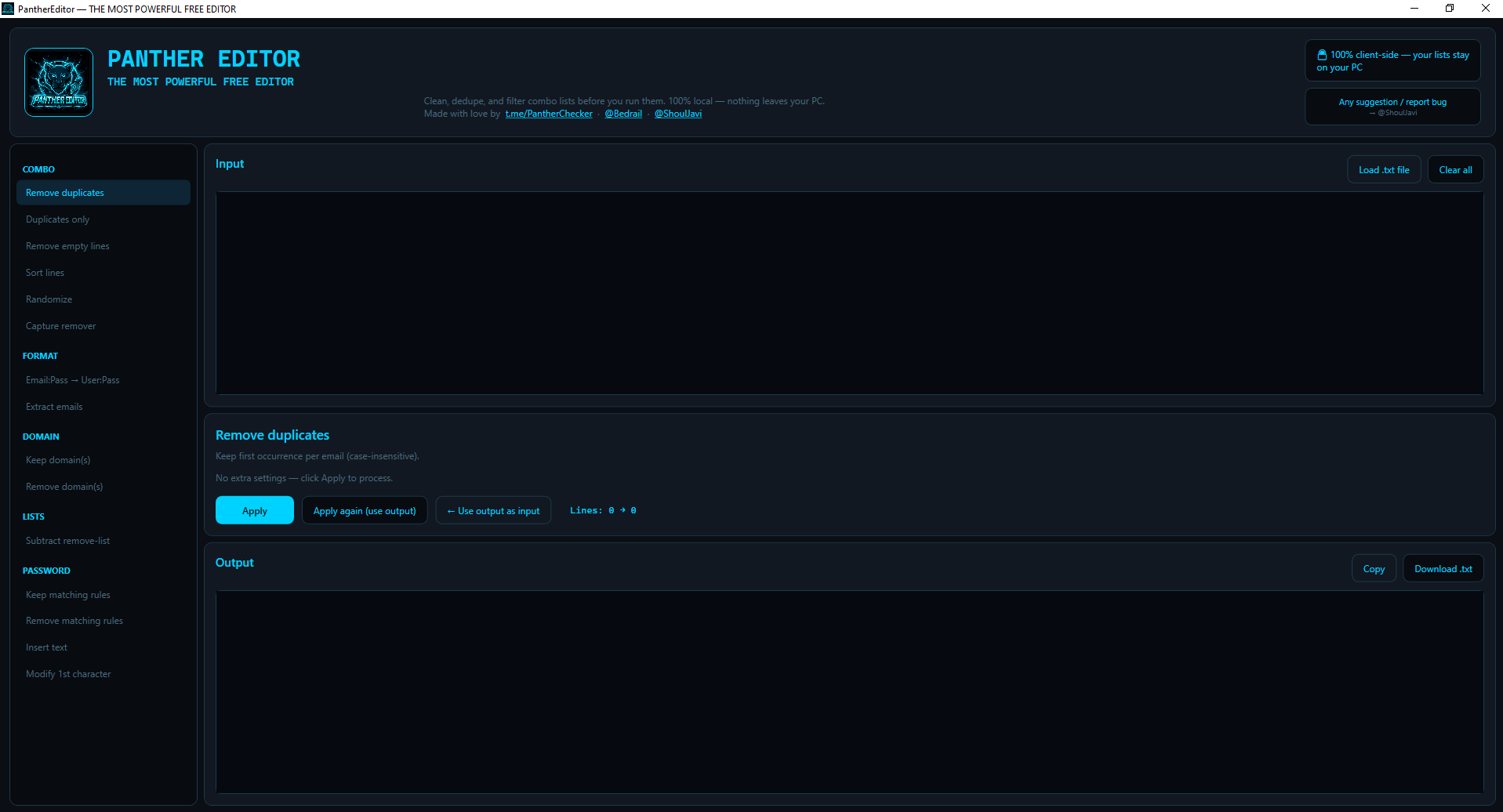Screen dimensions: 1503x812
Task: Select Capture remover in sidebar
Action: coord(103,326)
